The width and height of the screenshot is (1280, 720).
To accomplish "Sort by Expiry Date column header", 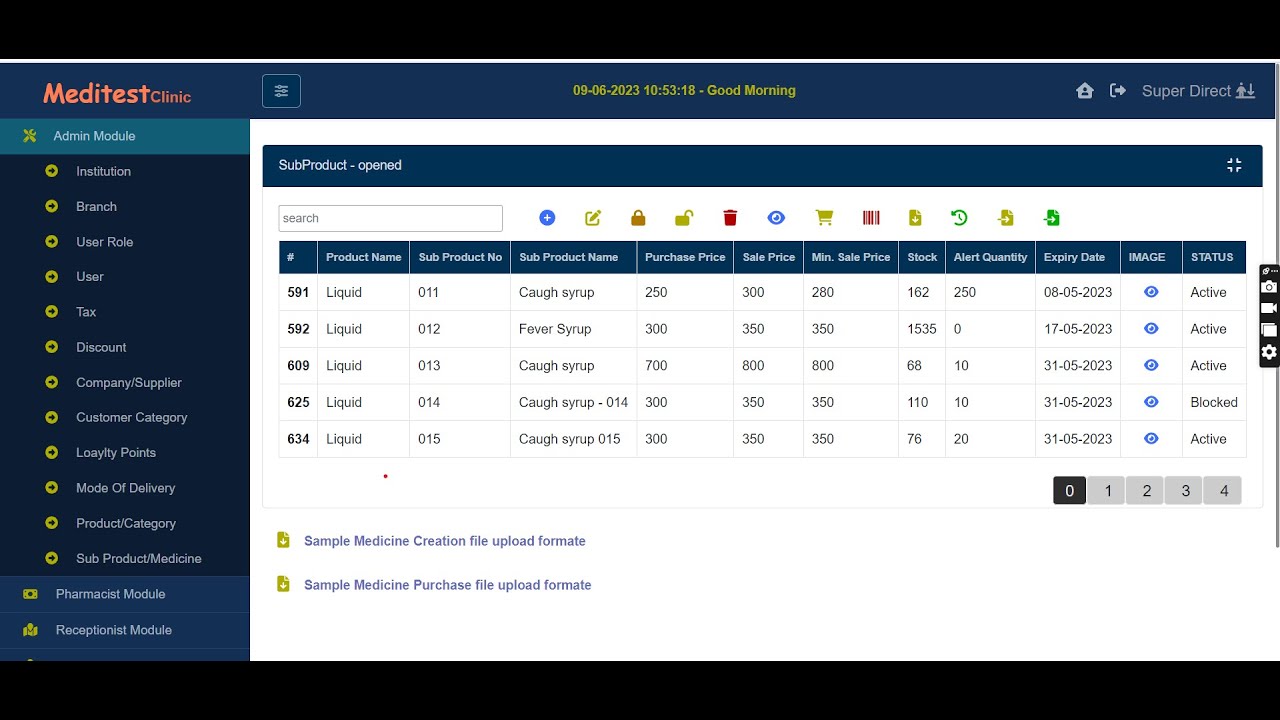I will click(x=1078, y=257).
